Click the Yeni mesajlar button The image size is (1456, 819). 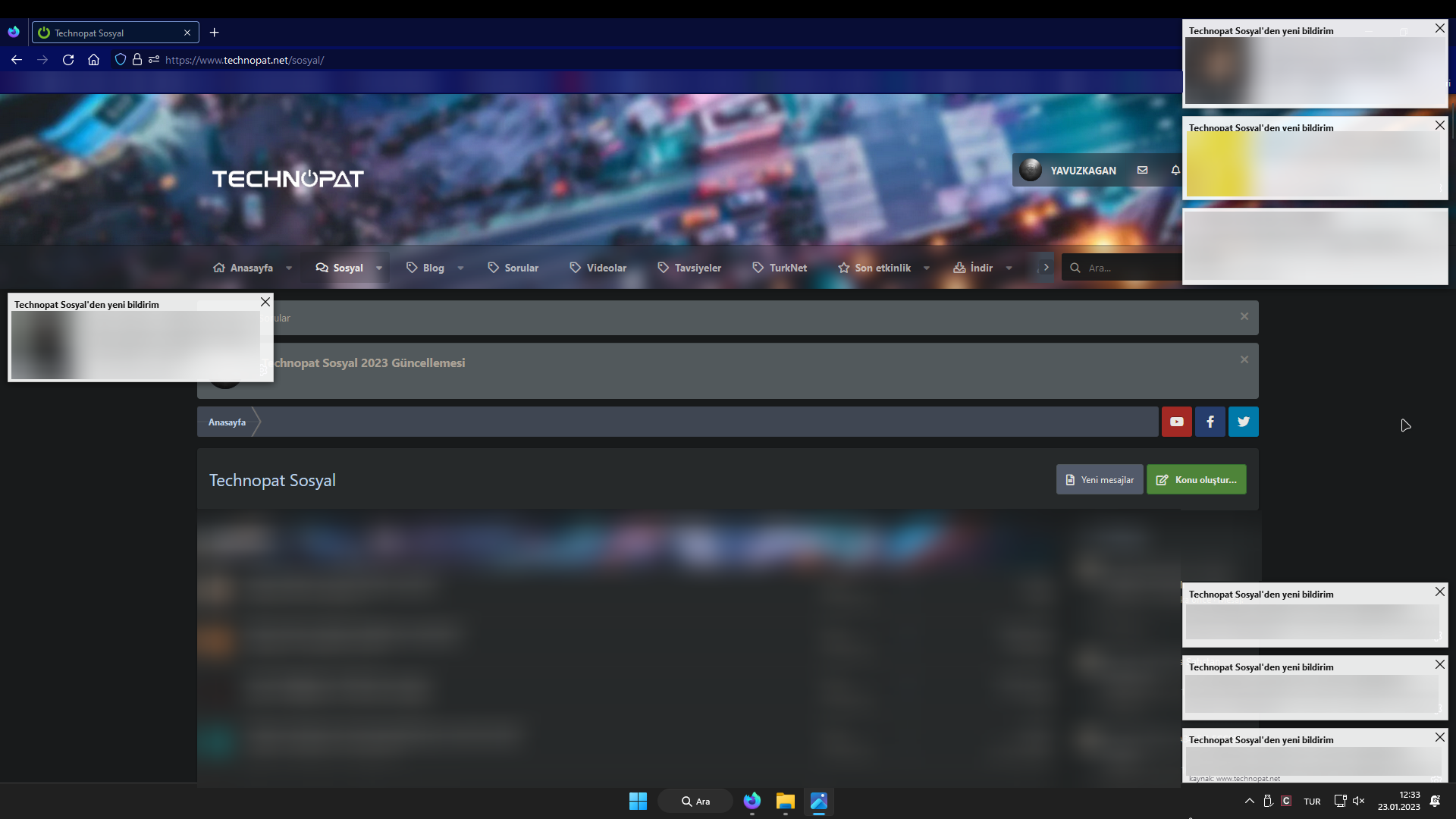tap(1100, 479)
